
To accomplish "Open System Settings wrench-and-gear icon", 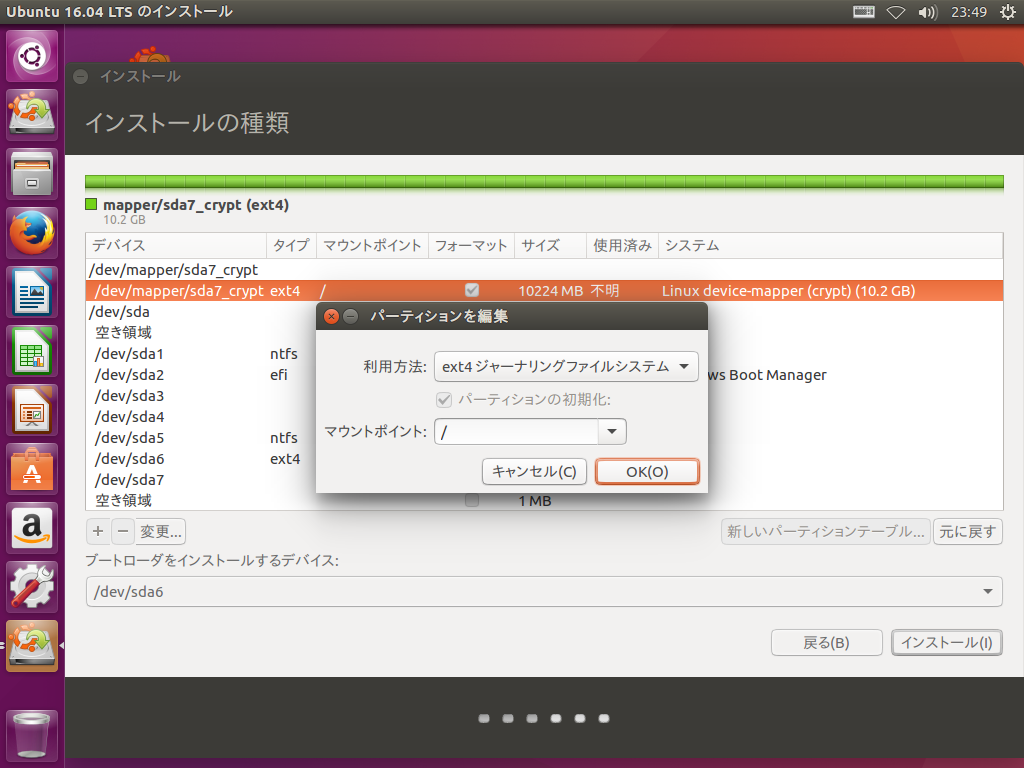I will pyautogui.click(x=32, y=586).
